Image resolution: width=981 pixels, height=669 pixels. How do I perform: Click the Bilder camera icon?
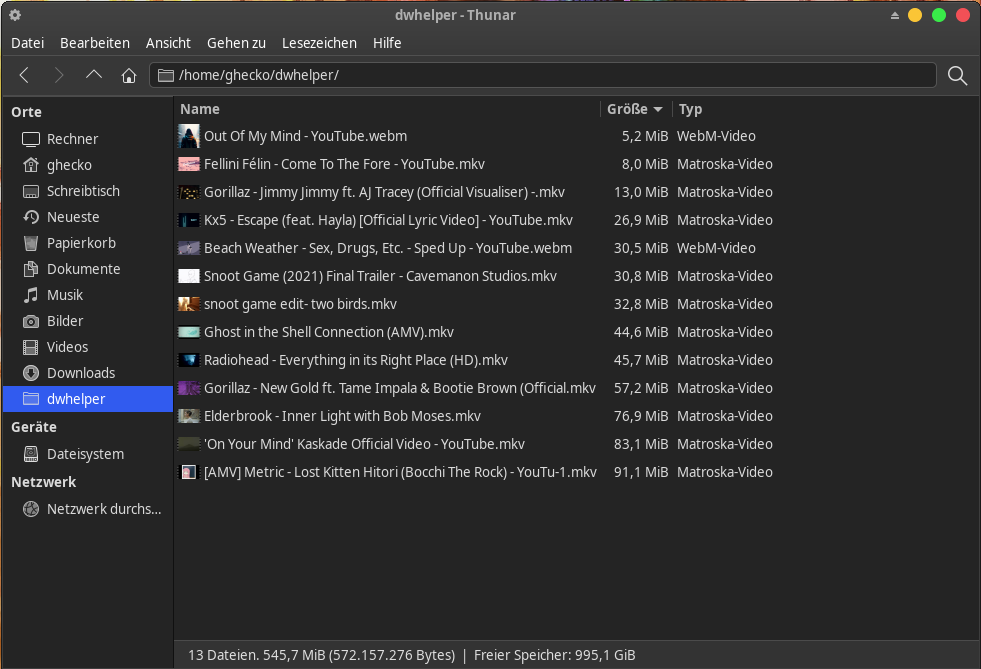[31, 321]
